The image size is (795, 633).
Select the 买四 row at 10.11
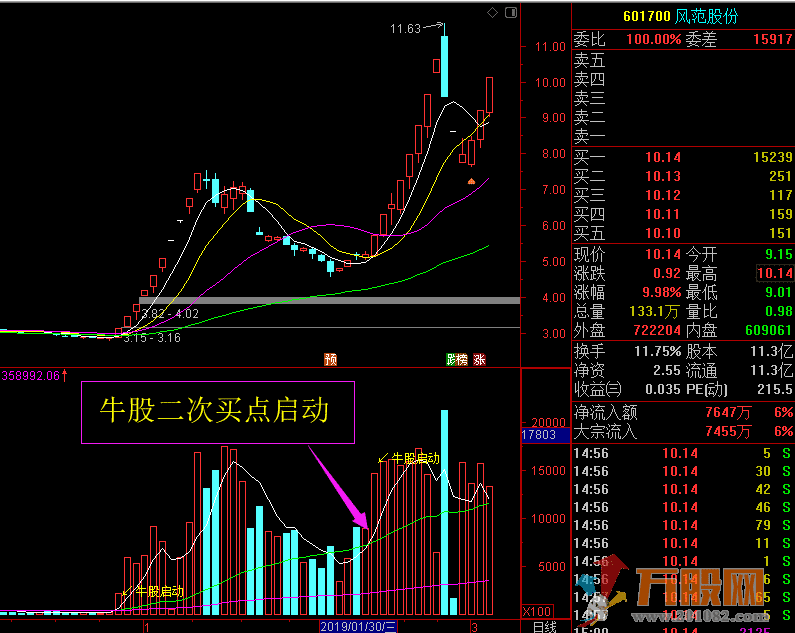click(x=682, y=215)
